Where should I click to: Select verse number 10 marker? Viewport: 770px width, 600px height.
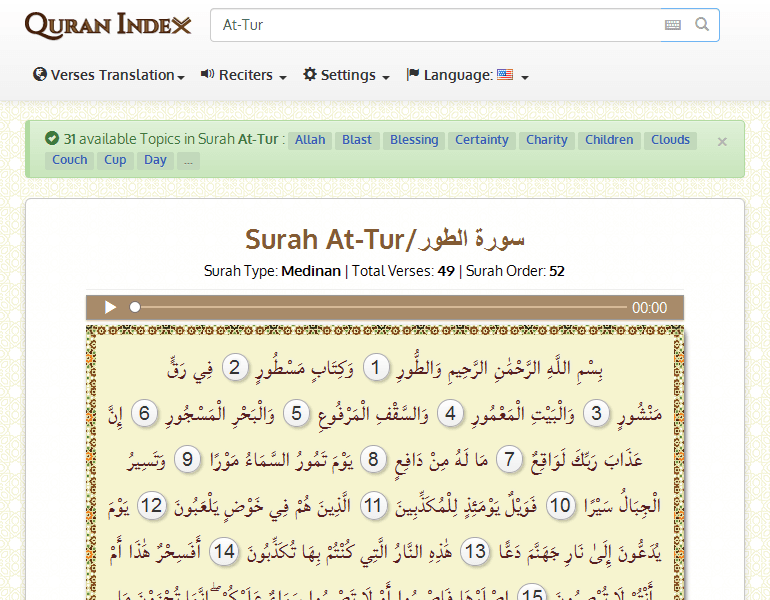(x=562, y=506)
